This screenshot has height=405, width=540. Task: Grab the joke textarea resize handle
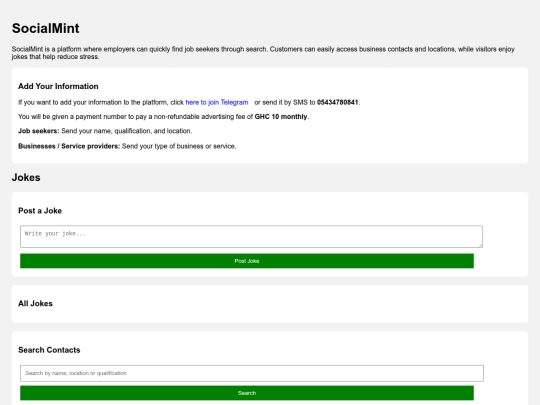[x=480, y=245]
